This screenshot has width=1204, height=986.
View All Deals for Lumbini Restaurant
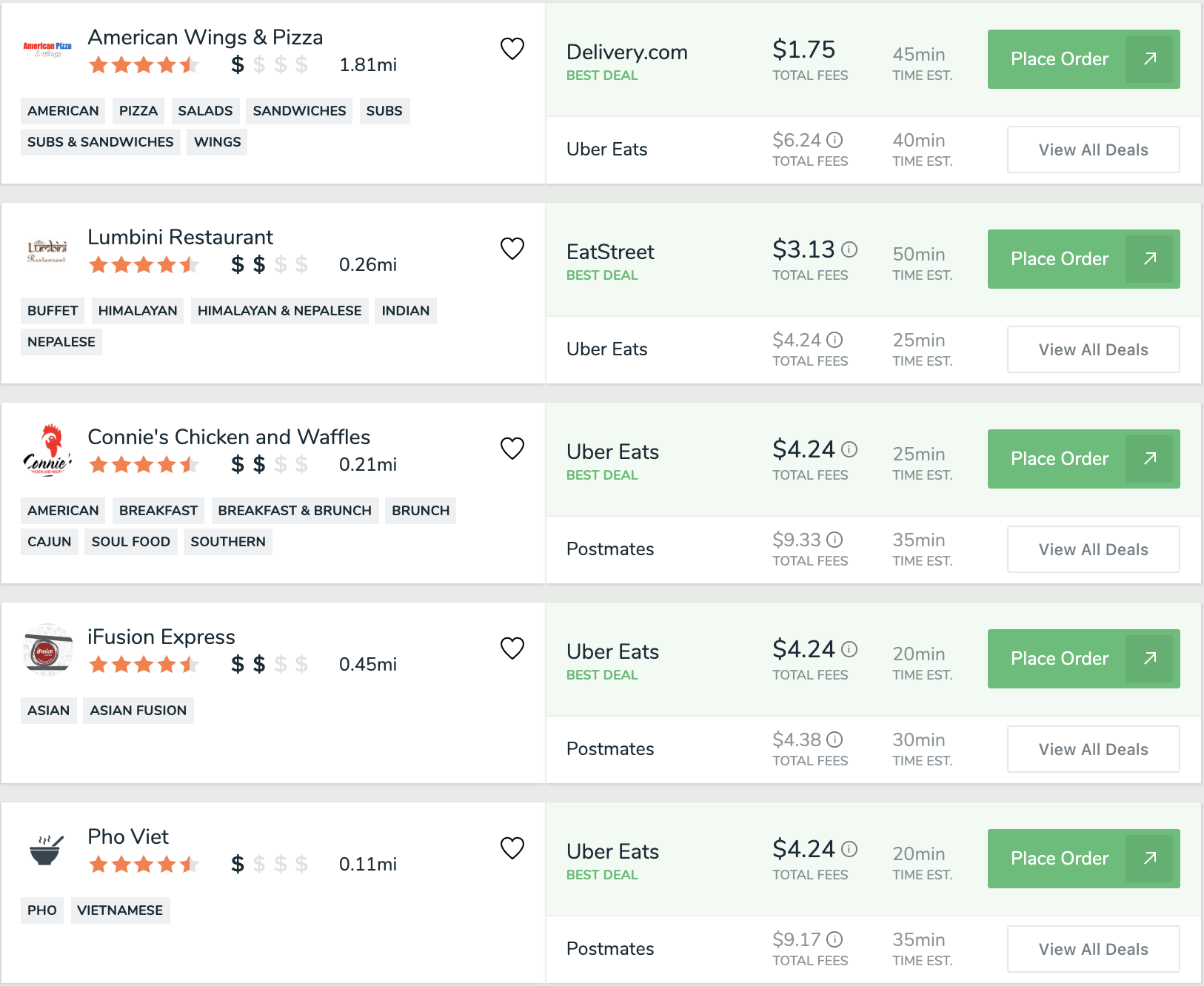click(x=1093, y=349)
